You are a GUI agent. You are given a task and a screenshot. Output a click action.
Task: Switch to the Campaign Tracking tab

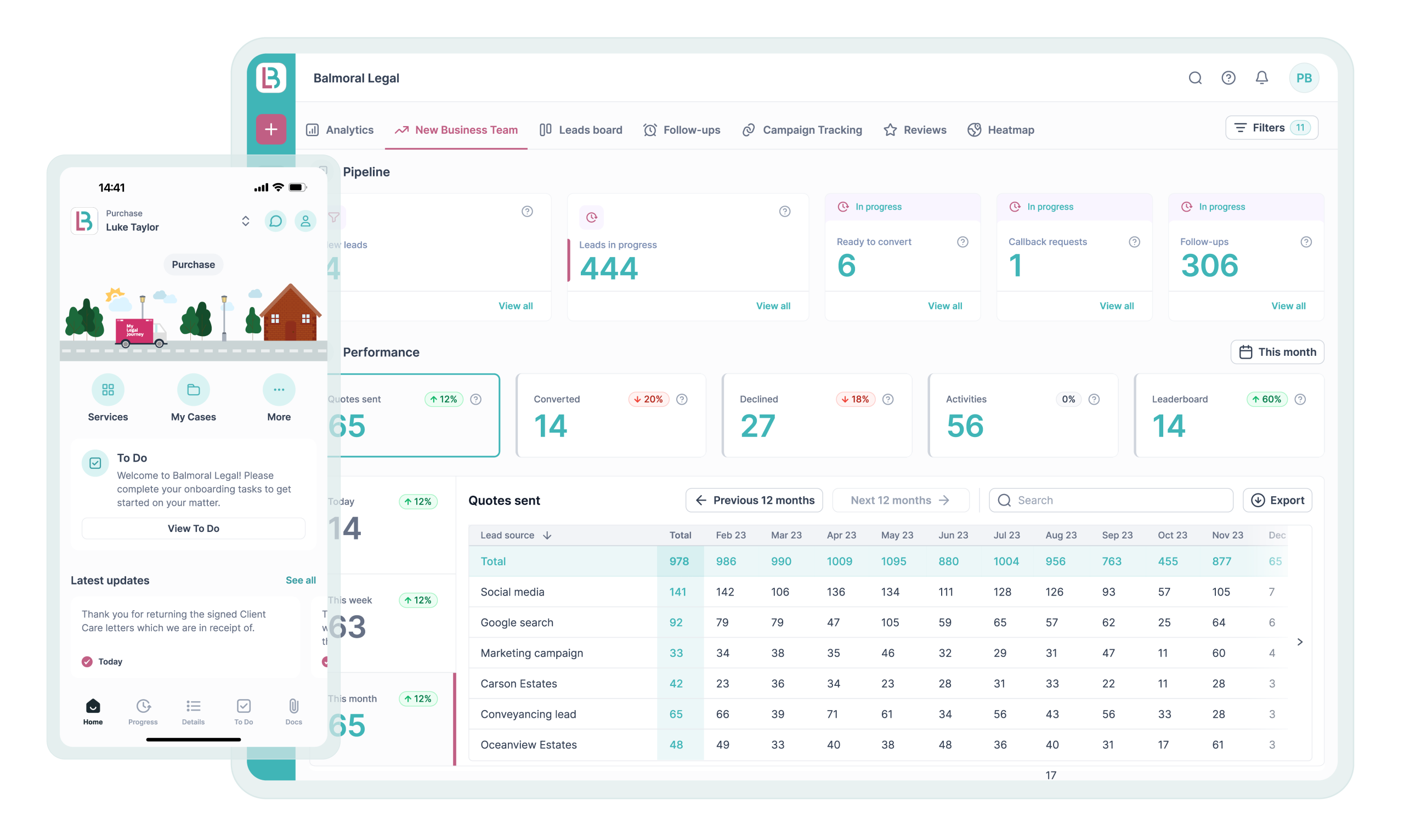pyautogui.click(x=802, y=129)
